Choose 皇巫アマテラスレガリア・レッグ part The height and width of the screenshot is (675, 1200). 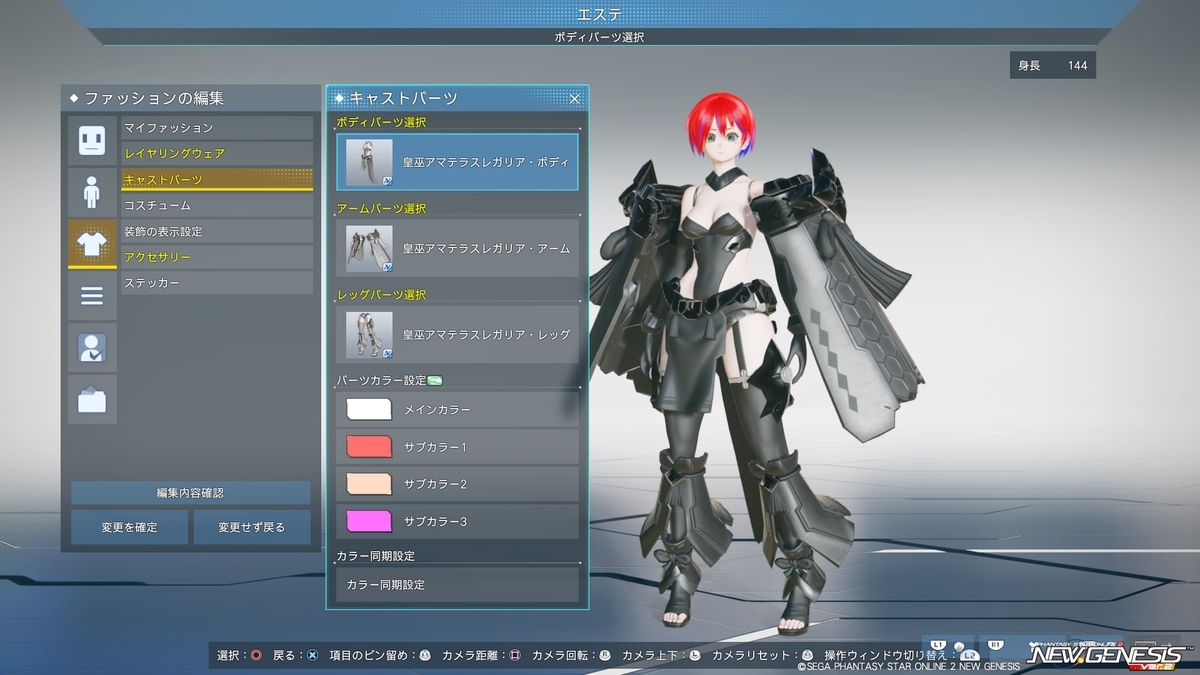pyautogui.click(x=457, y=334)
